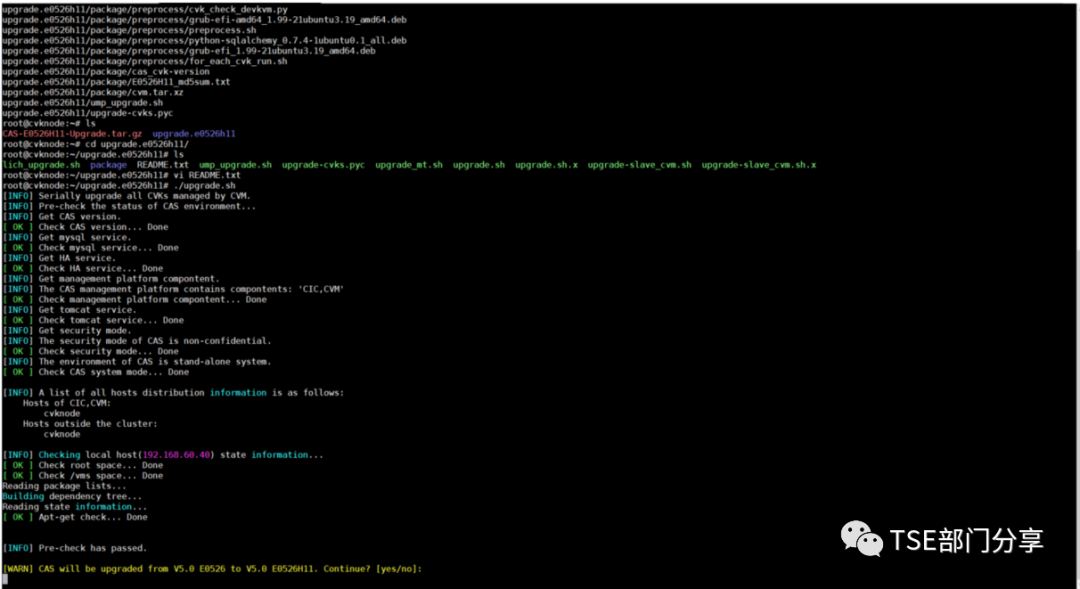Click 'Check root space... Done' line
Image resolution: width=1080 pixels, height=589 pixels.
pyautogui.click(x=82, y=465)
